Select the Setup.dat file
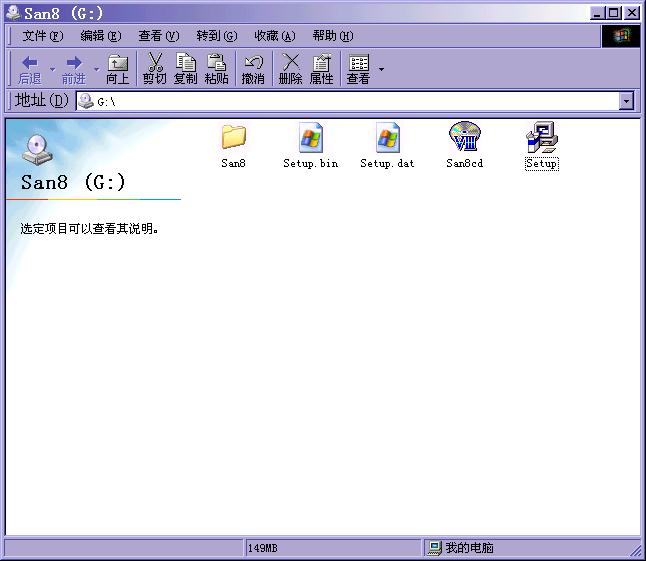Viewport: 646px width, 561px height. click(387, 138)
